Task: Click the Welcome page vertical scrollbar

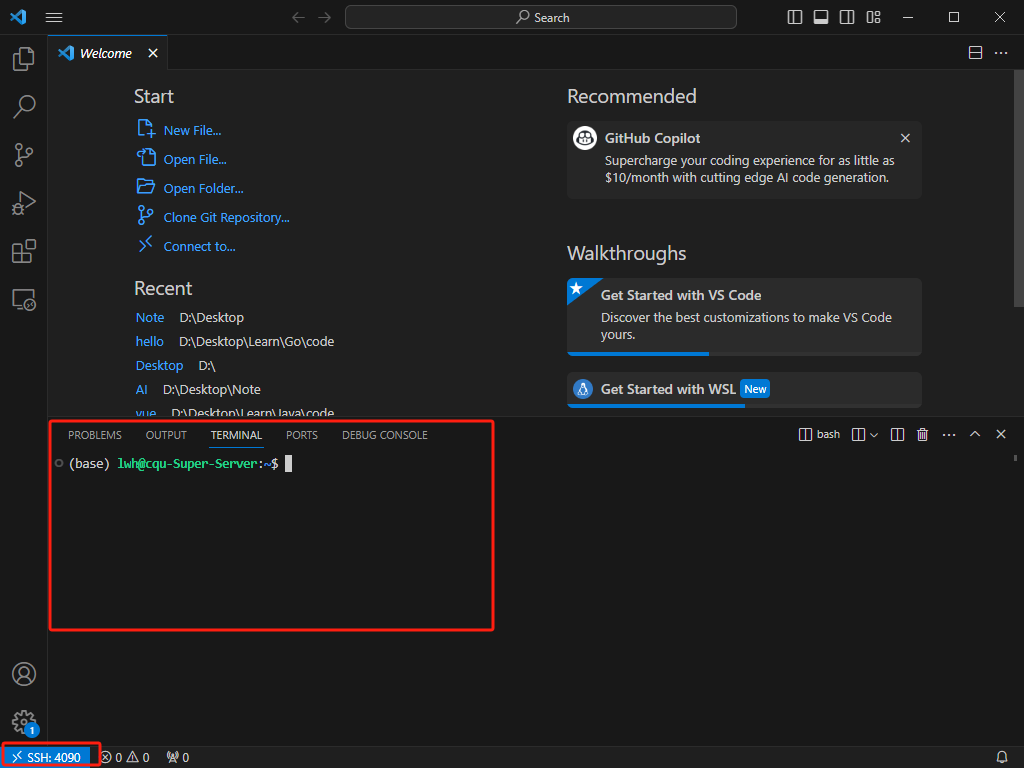Action: pyautogui.click(x=1019, y=189)
